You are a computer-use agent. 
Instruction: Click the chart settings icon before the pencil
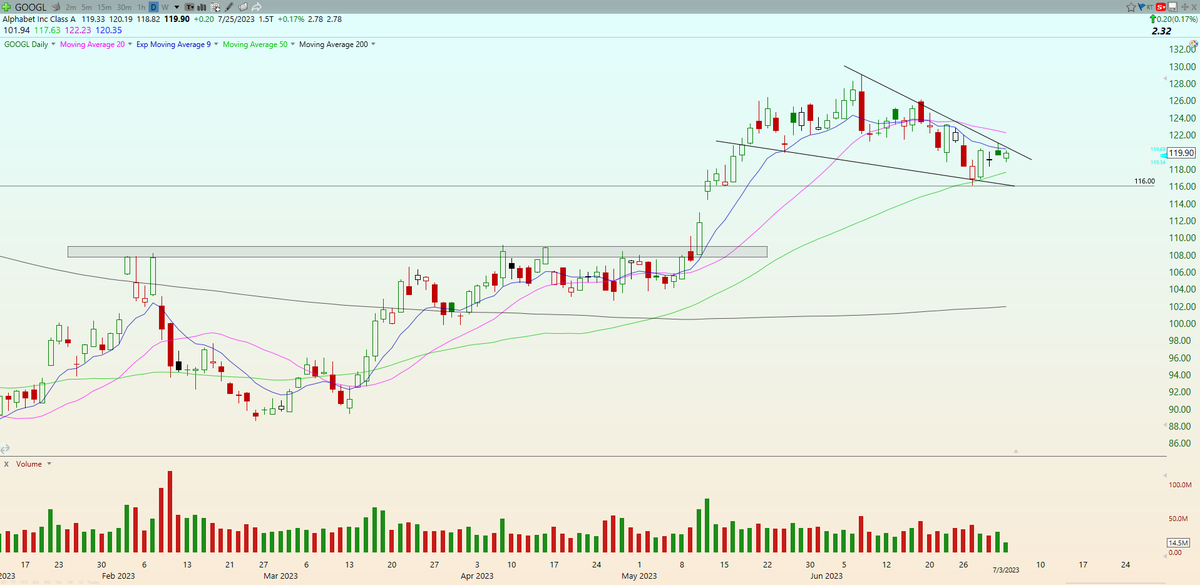[215, 7]
